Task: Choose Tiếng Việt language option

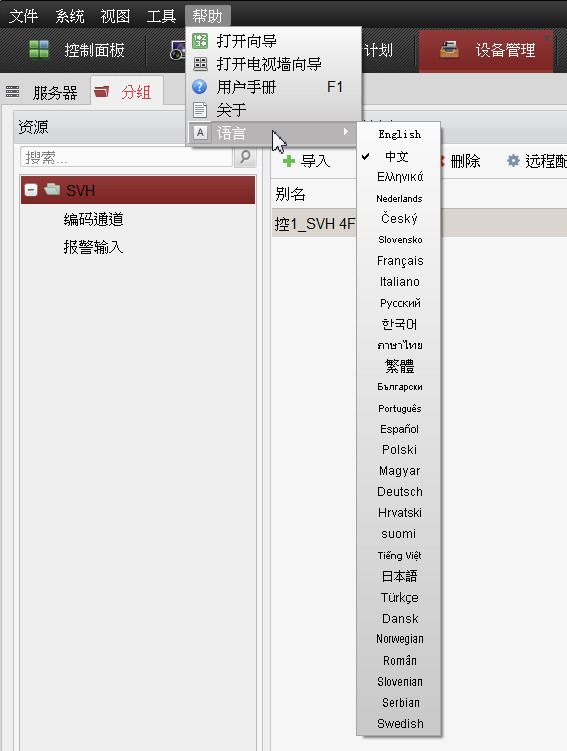Action: [398, 555]
